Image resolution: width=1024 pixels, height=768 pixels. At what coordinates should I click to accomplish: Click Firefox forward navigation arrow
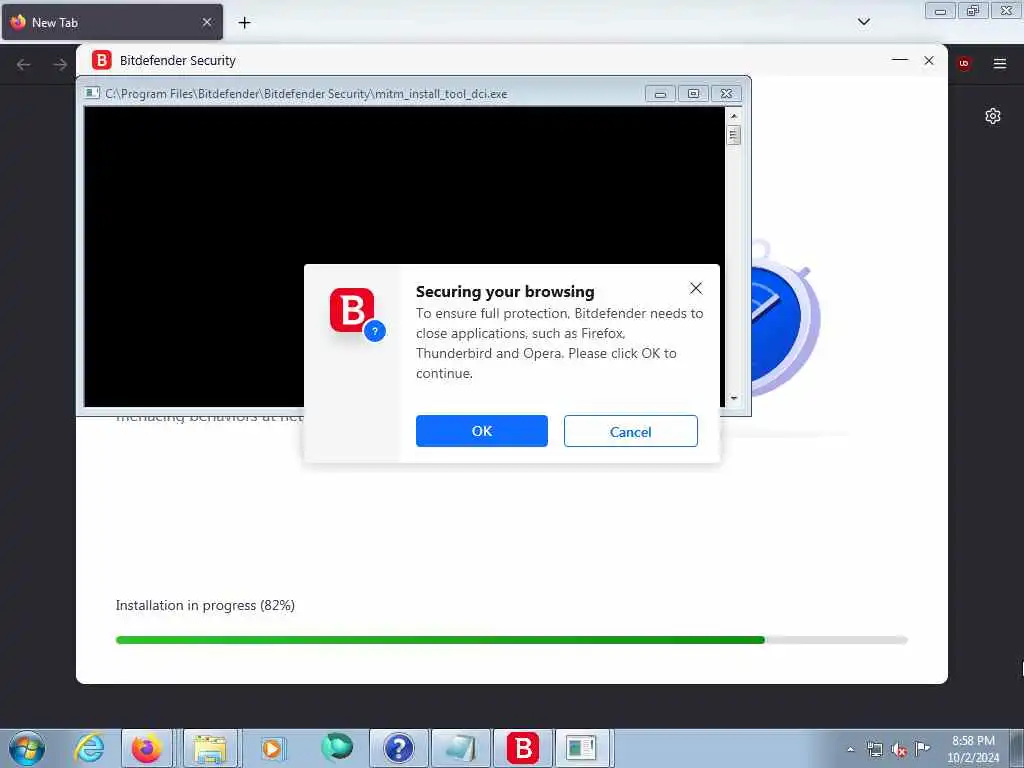click(x=60, y=64)
